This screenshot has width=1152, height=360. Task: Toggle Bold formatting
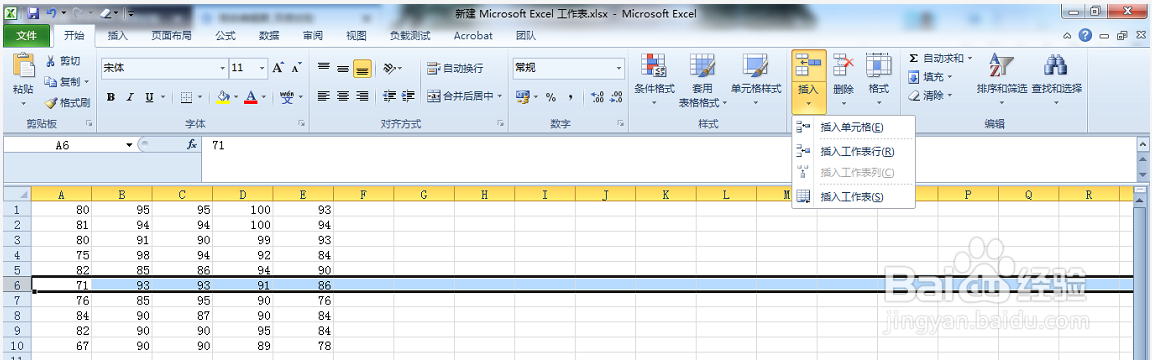click(x=110, y=97)
